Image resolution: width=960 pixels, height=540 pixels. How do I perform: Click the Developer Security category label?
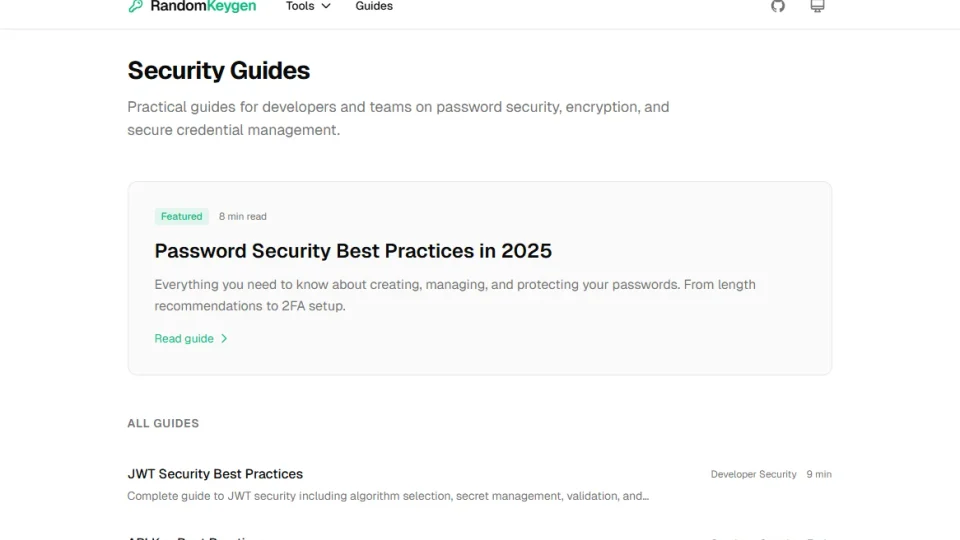click(x=753, y=474)
